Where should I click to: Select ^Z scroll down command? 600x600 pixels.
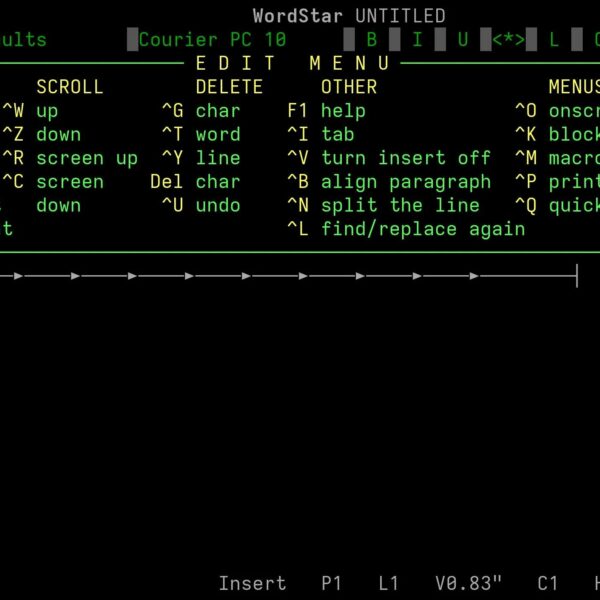pos(42,134)
